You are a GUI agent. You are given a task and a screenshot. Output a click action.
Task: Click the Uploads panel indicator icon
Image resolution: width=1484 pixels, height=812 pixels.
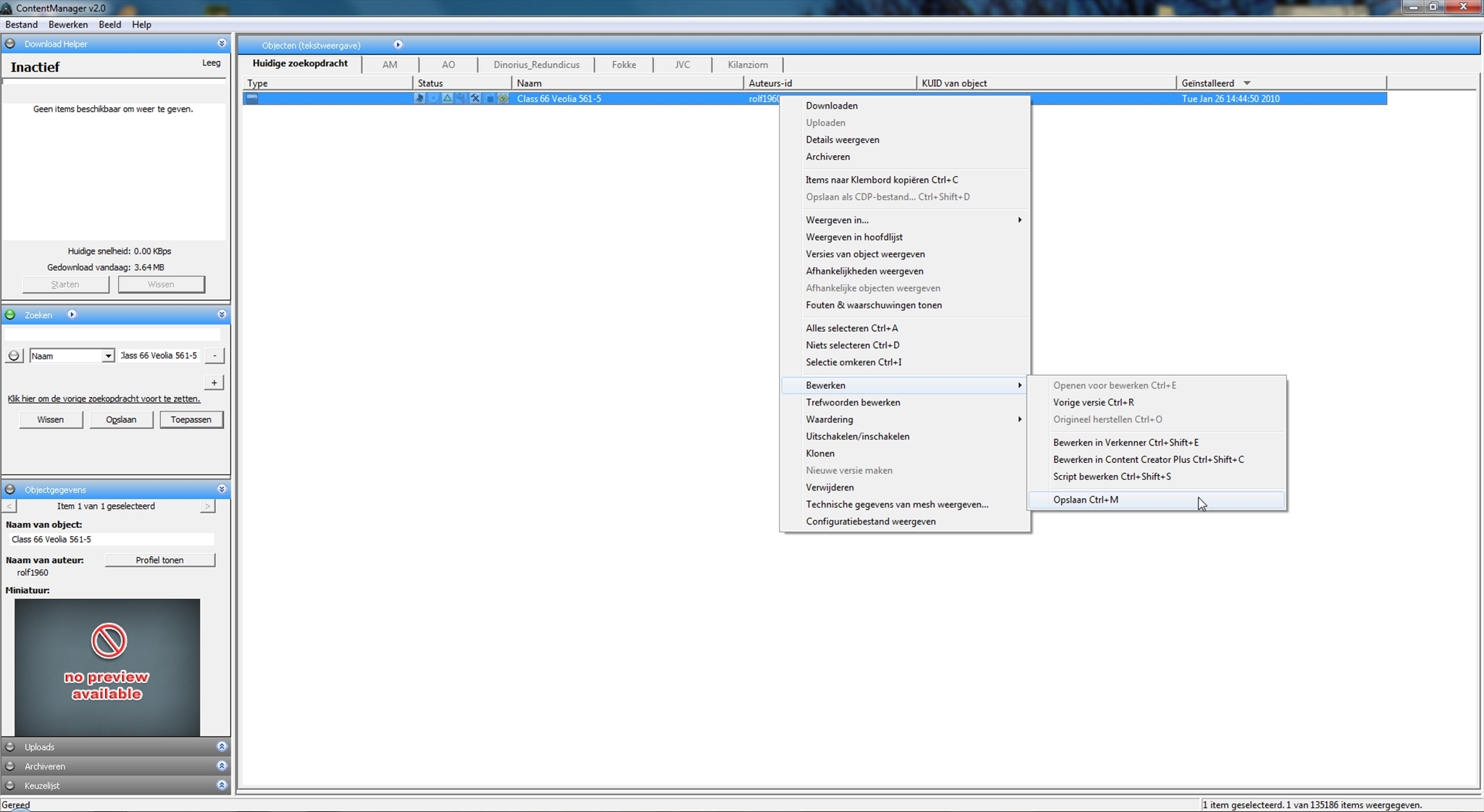(10, 747)
